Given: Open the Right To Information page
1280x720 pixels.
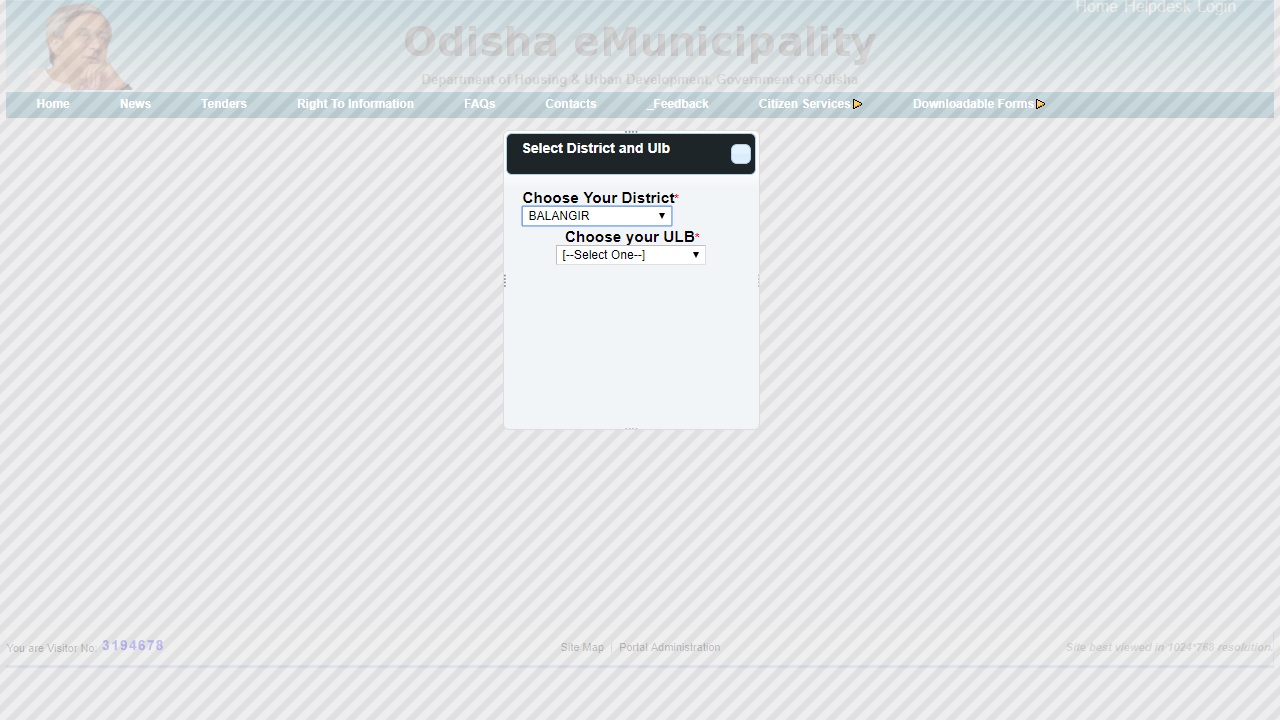Looking at the screenshot, I should click(355, 104).
